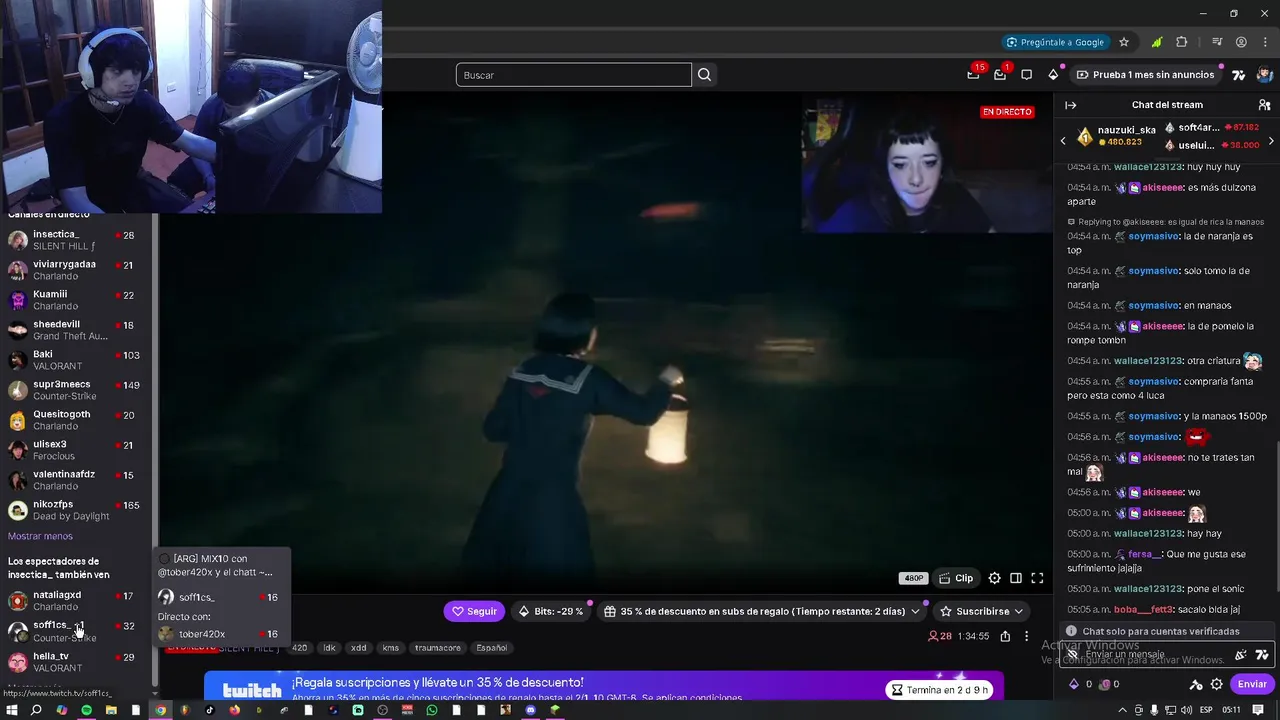Open the channel points hammer icon in chat
The width and height of the screenshot is (1280, 720).
click(x=1196, y=684)
